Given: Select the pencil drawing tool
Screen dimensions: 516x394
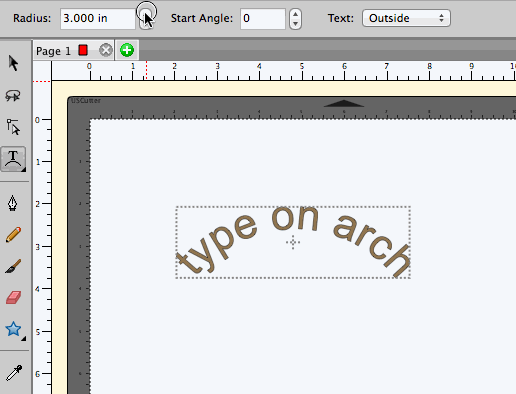Looking at the screenshot, I should 13,234.
